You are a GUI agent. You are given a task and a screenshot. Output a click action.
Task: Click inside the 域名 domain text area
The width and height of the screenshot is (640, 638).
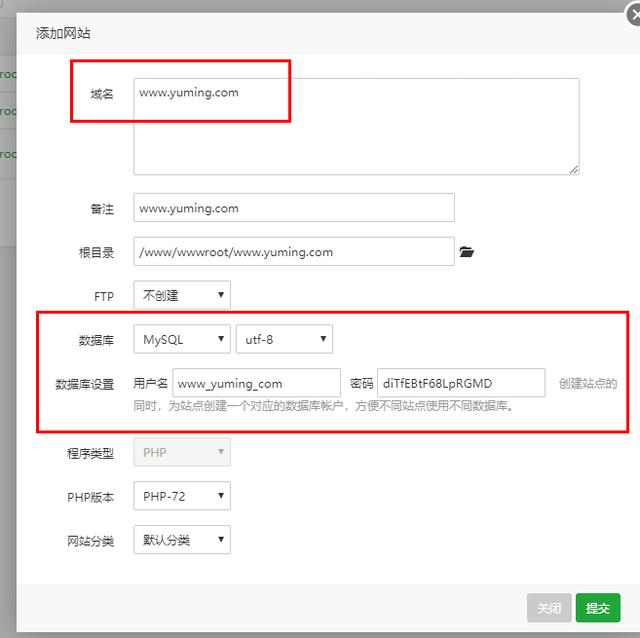point(356,126)
